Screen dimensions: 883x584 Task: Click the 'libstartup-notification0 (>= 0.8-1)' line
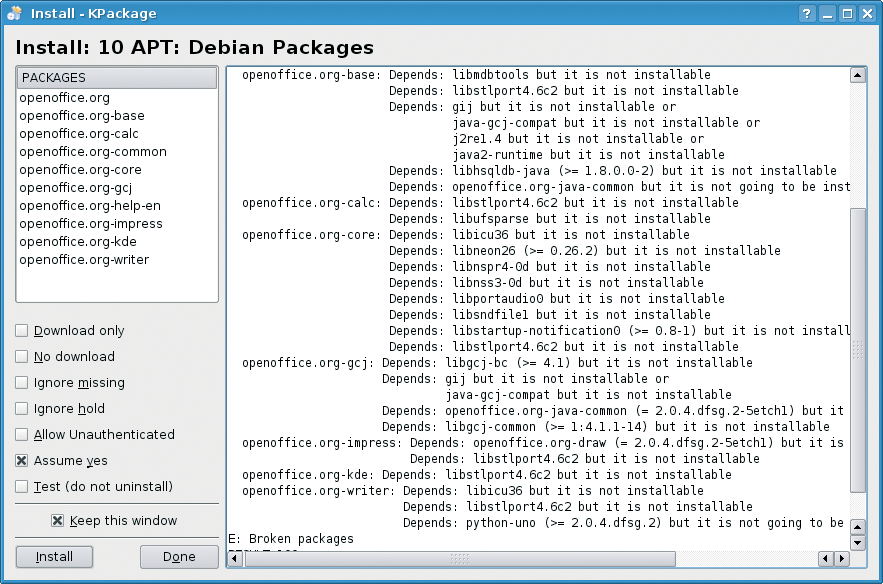[x=619, y=331]
